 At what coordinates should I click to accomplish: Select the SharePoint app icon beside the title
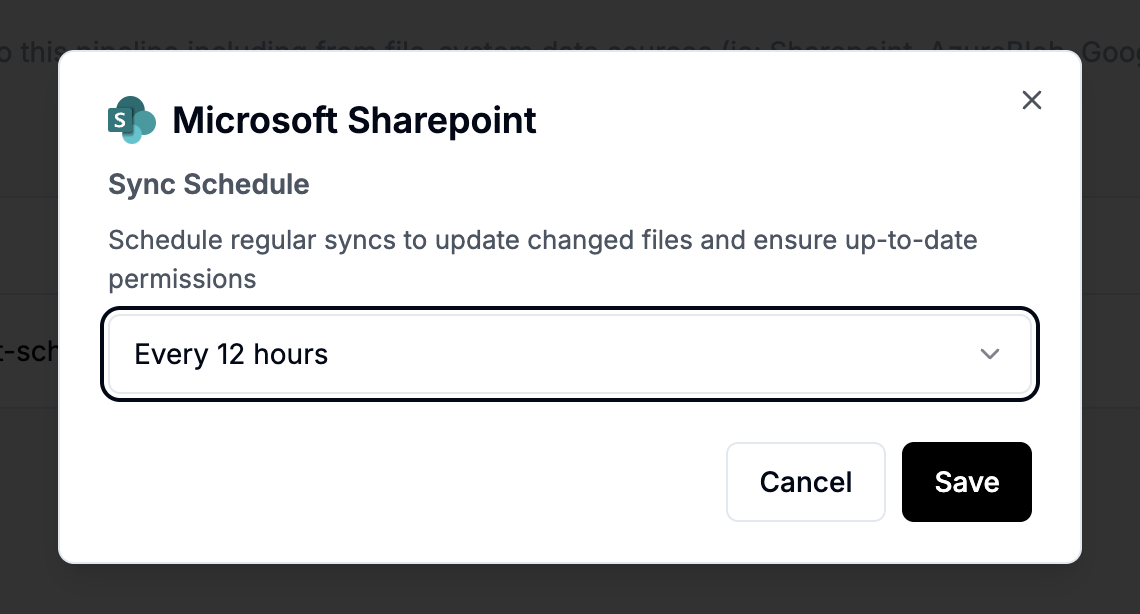point(130,119)
